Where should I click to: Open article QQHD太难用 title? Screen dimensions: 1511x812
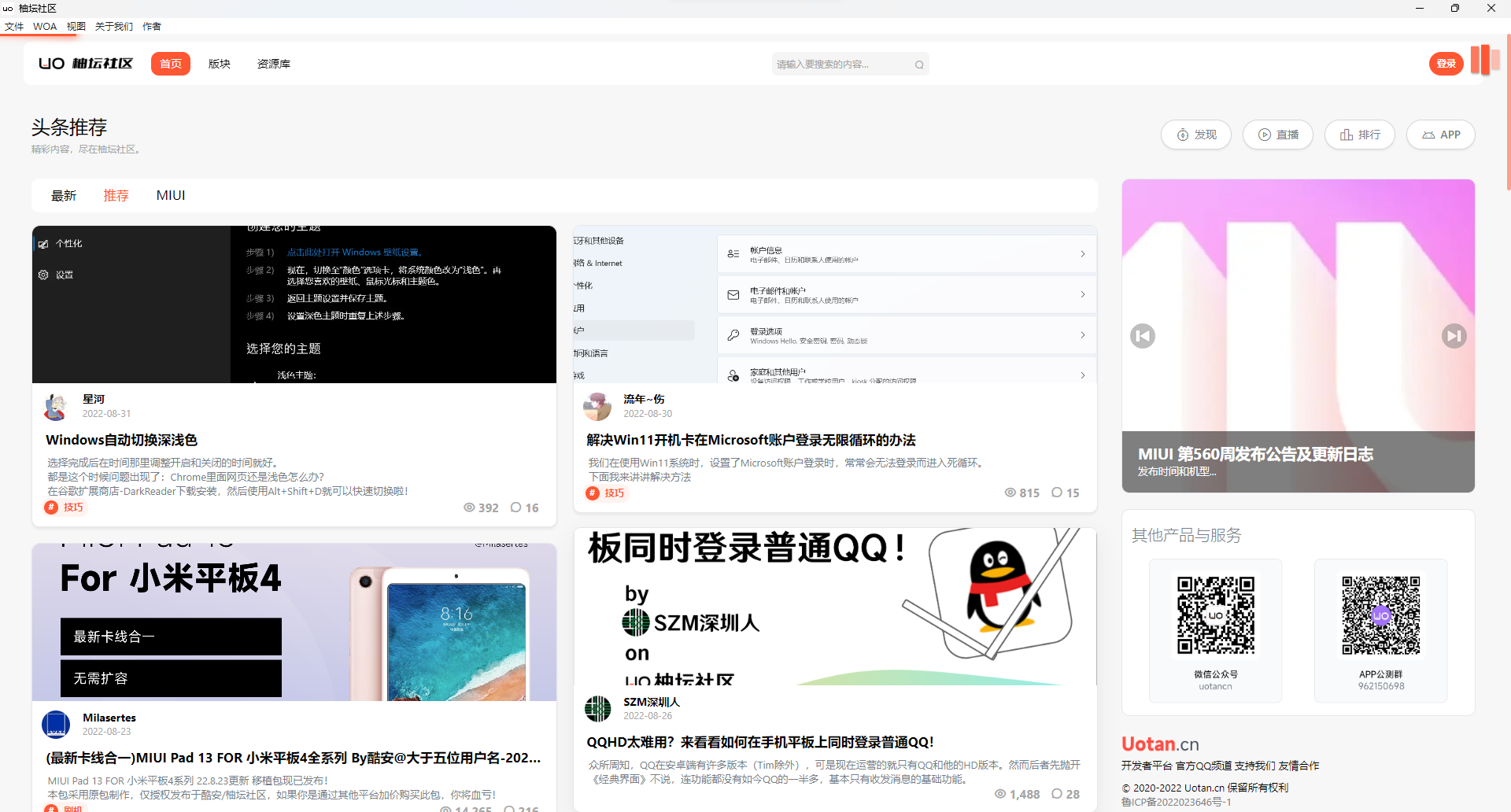760,742
